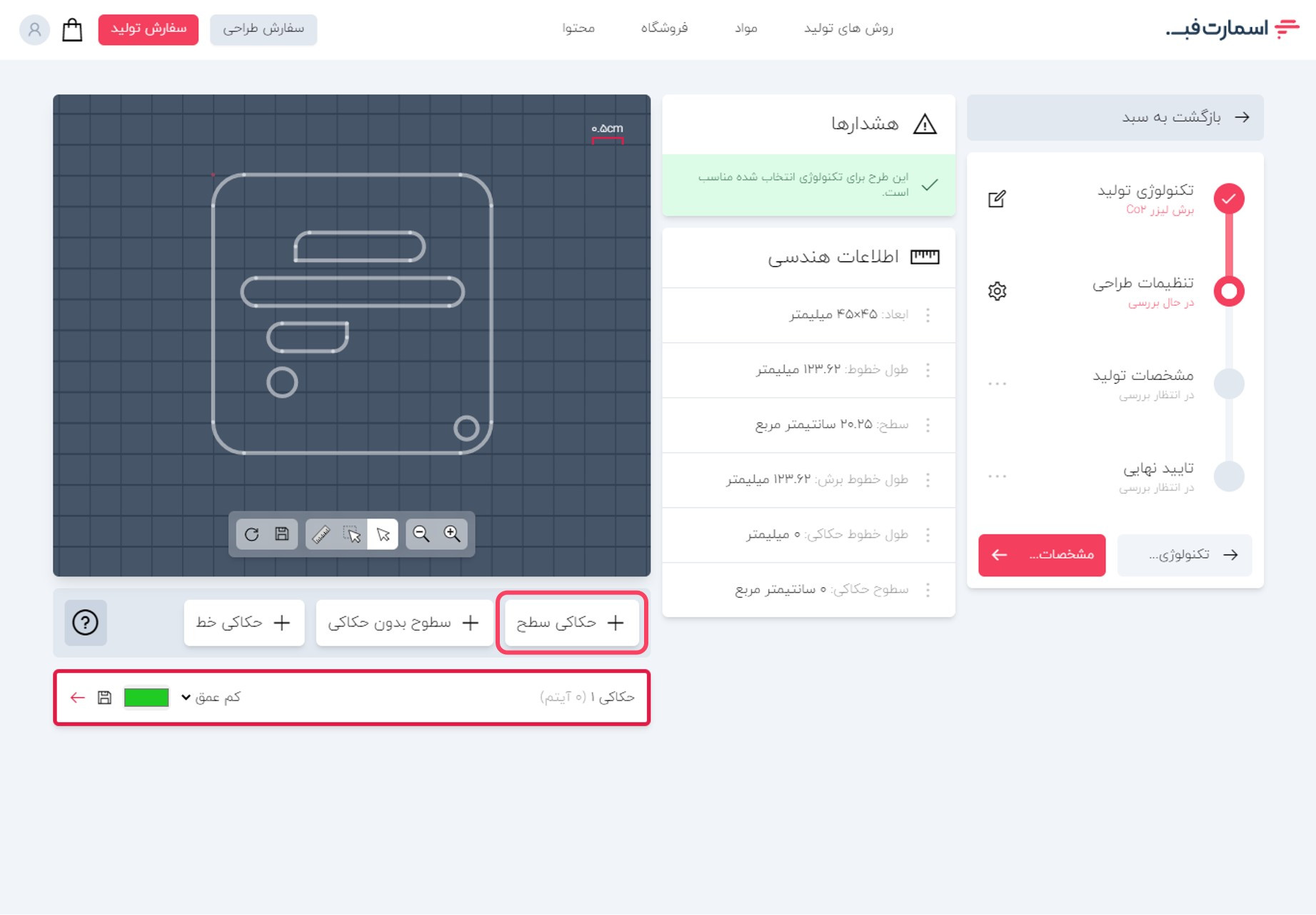Click the zoom out magnifier tool

[x=421, y=534]
